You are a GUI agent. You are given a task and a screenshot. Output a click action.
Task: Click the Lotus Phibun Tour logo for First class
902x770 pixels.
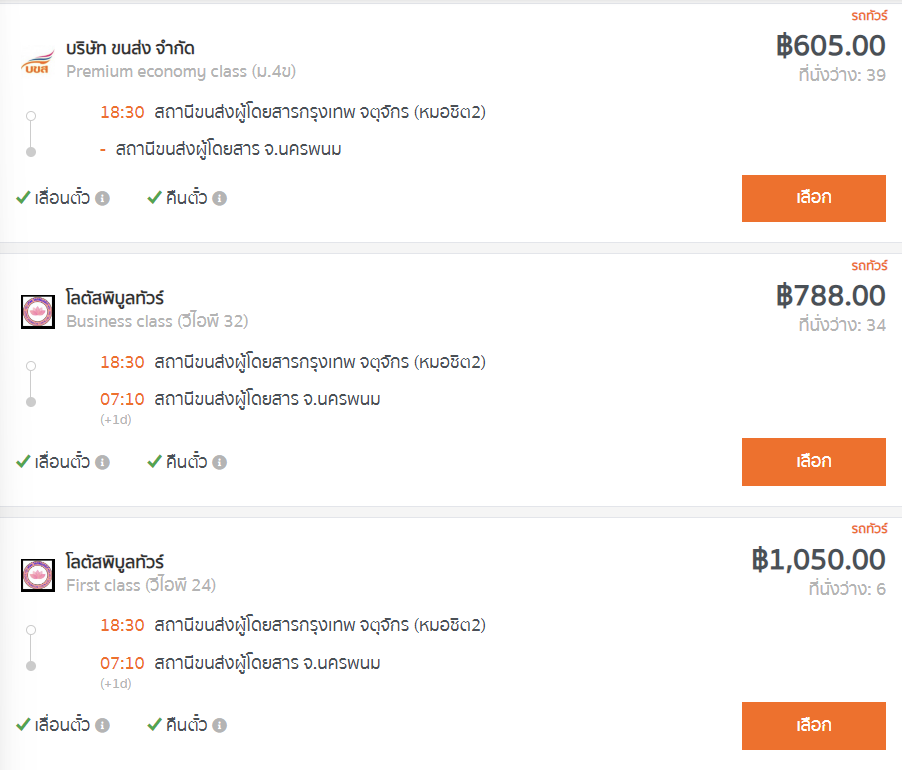(38, 575)
